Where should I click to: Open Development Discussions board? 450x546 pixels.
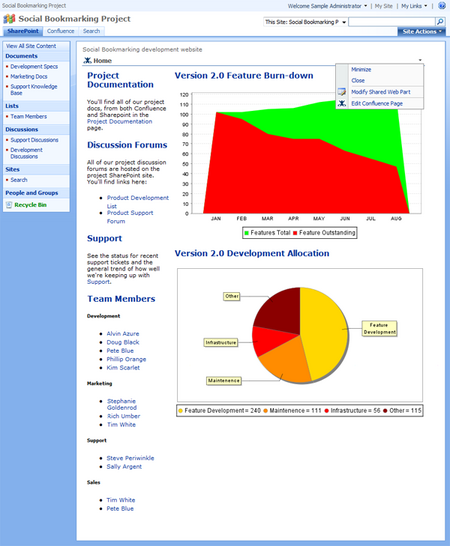point(26,153)
